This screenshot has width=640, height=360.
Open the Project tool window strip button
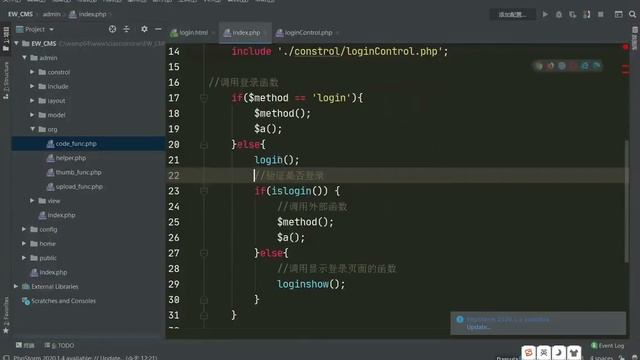[x=6, y=39]
